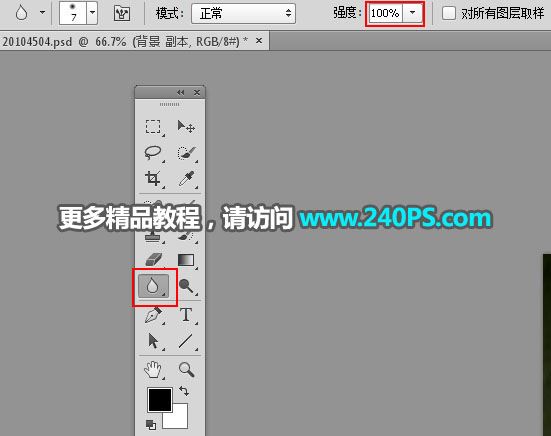Enable 对所有图层取样 checkbox
This screenshot has height=436, width=551.
449,13
